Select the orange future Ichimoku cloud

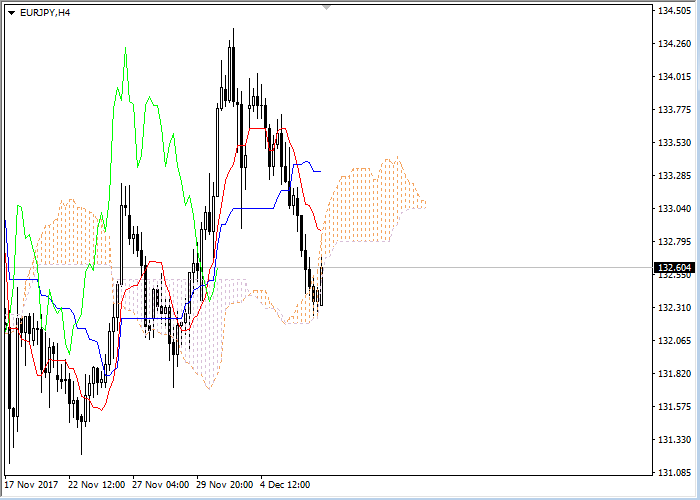click(x=371, y=203)
